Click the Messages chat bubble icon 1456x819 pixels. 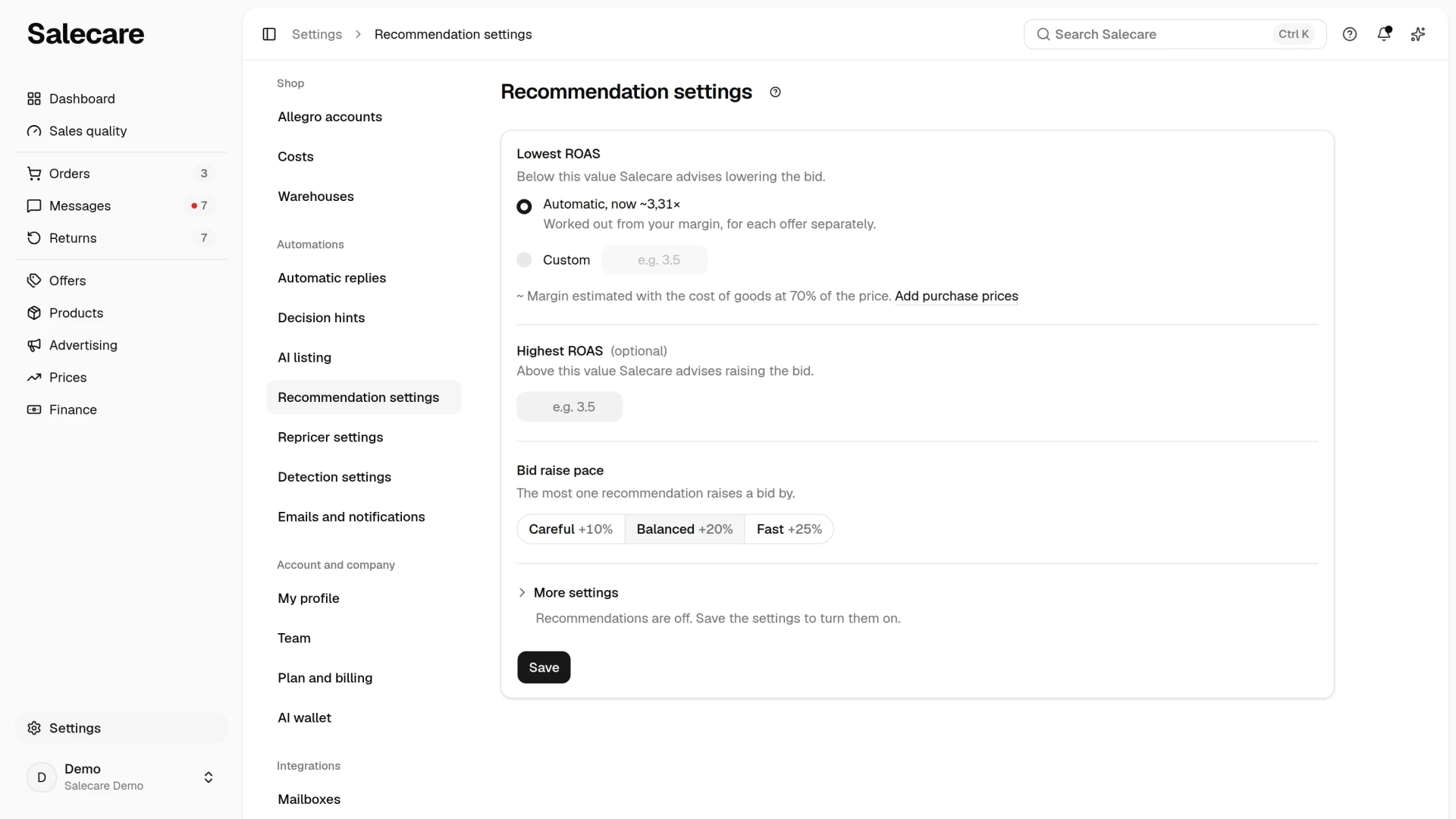34,206
